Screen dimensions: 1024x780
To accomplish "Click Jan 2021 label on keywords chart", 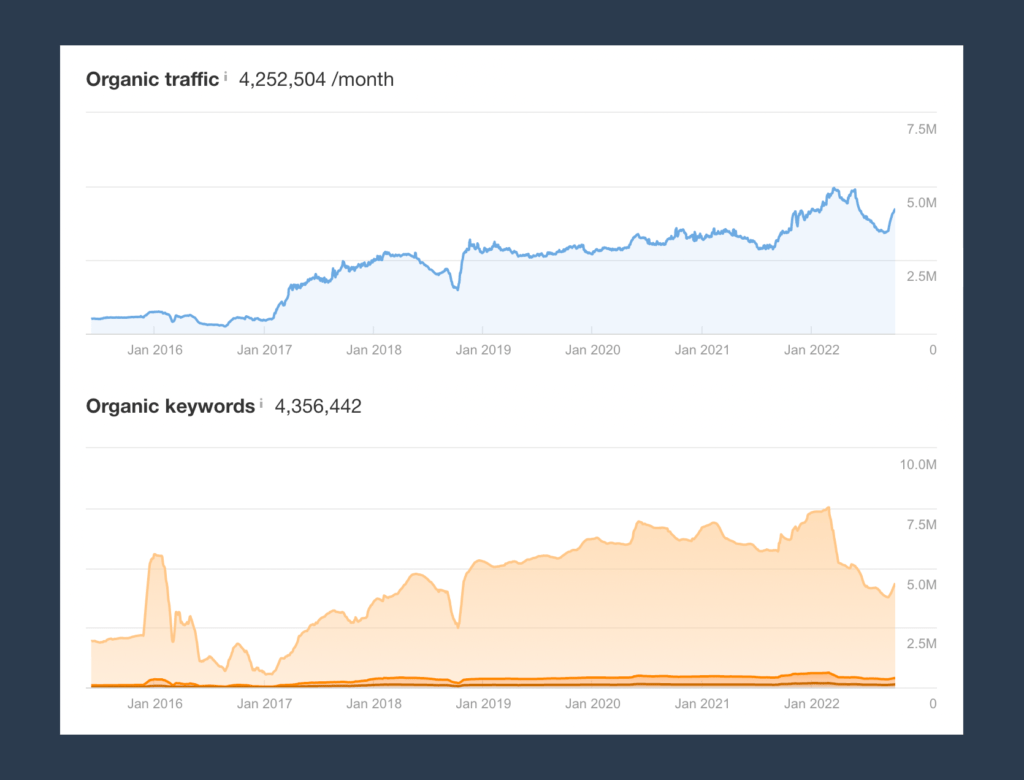I will click(701, 704).
